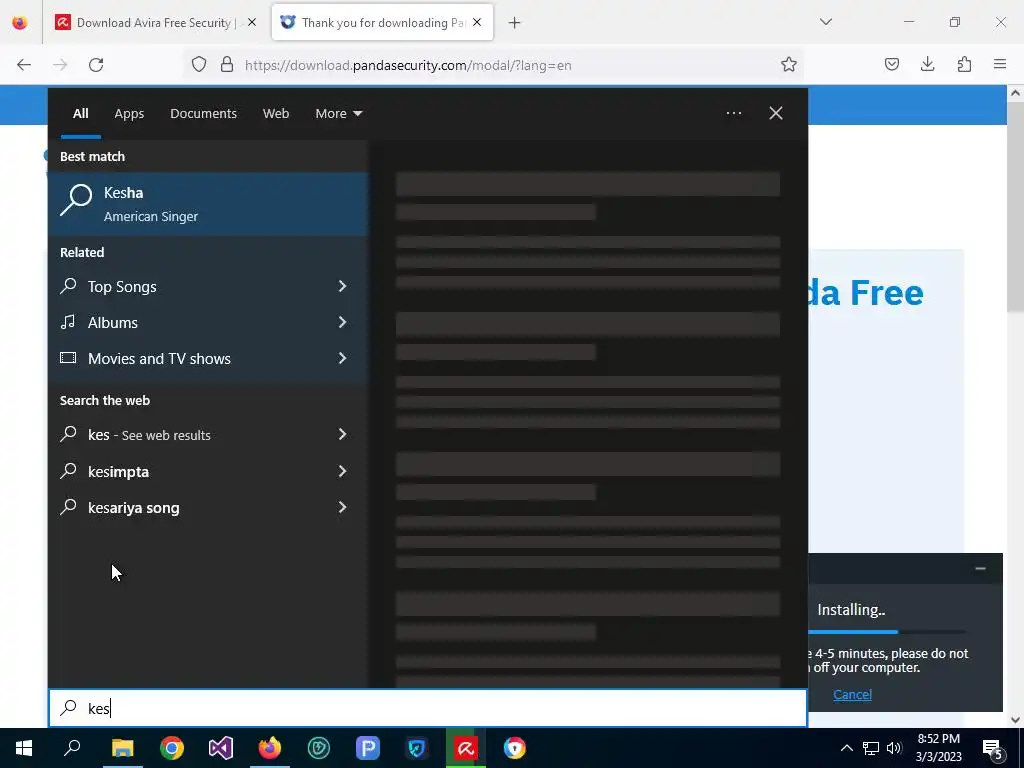Open the Firefox downloads panel
The width and height of the screenshot is (1024, 768).
(927, 64)
